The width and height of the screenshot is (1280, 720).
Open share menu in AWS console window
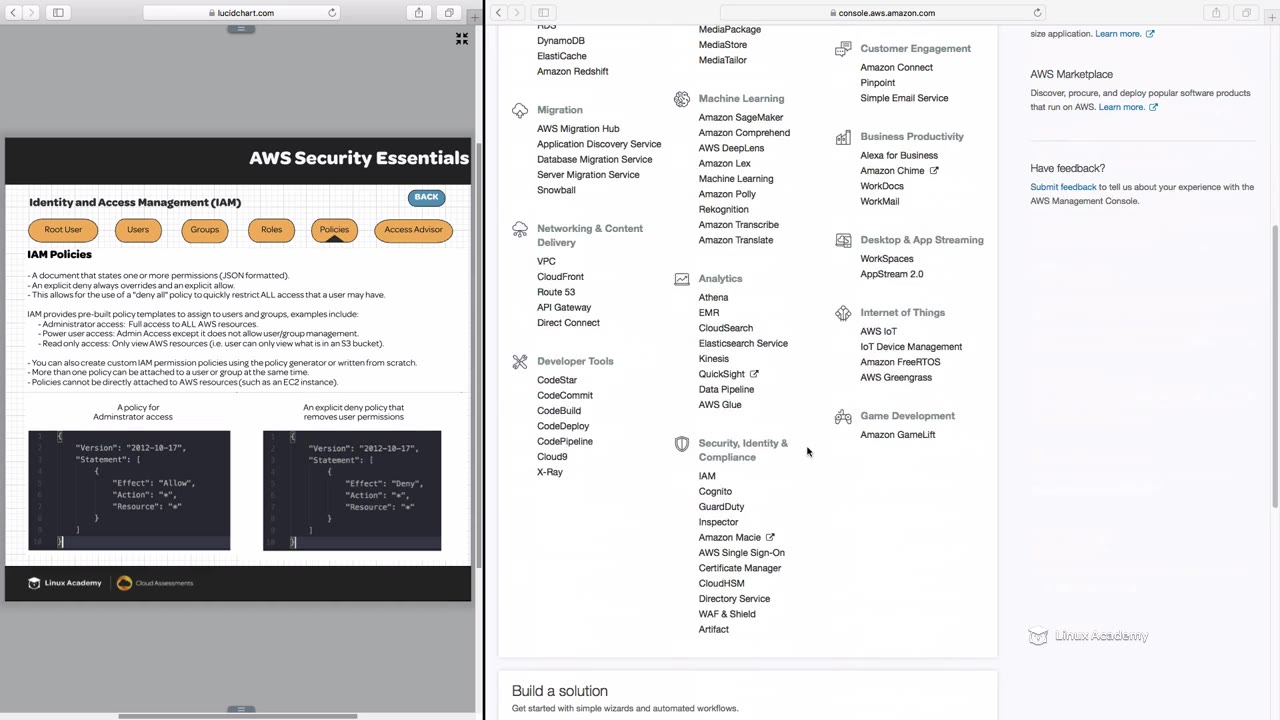(1216, 13)
